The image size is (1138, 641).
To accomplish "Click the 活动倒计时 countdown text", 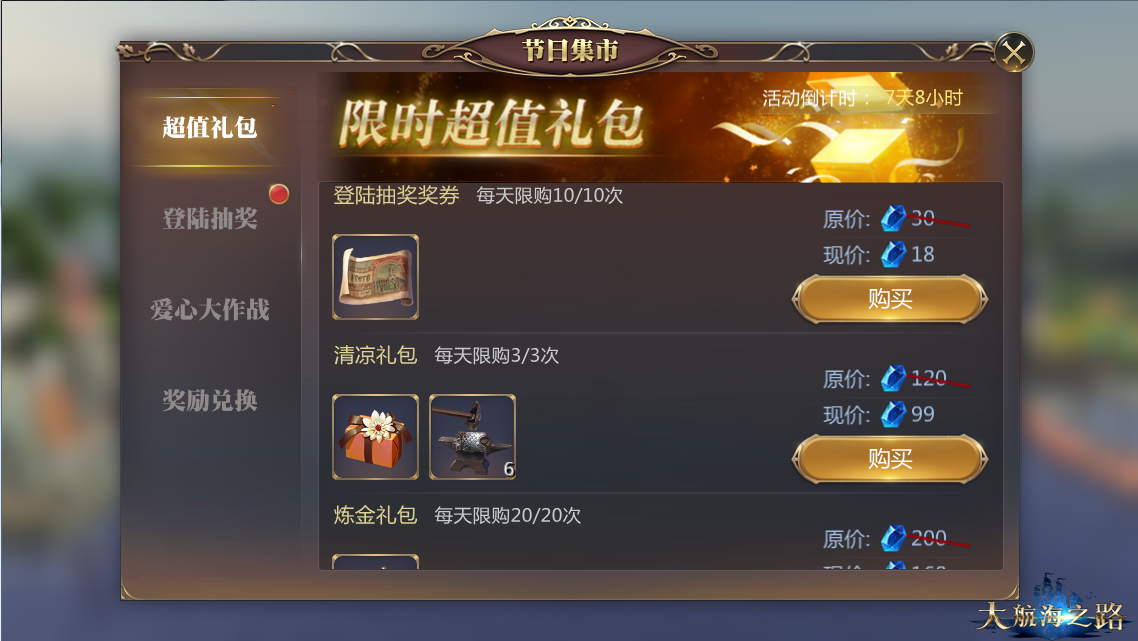I will click(862, 98).
